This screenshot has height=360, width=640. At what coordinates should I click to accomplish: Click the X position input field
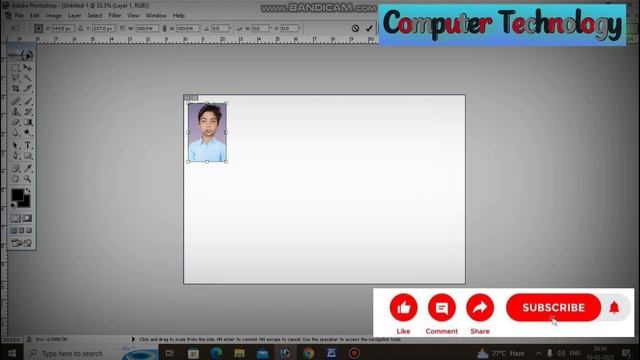63,28
